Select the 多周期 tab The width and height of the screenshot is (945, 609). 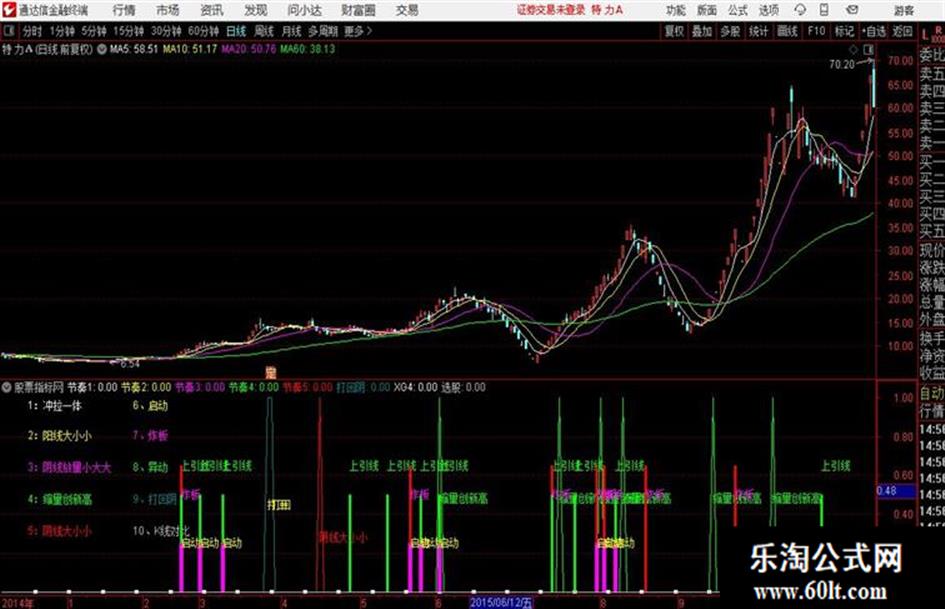click(x=323, y=31)
